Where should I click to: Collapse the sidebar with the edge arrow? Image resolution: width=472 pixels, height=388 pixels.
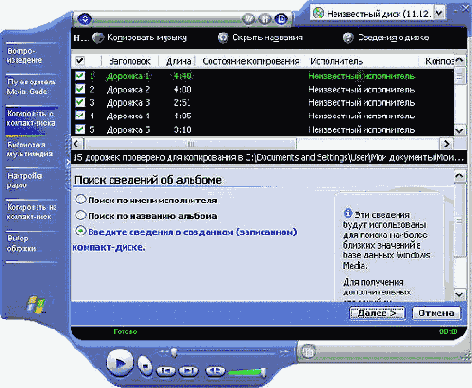click(x=68, y=162)
